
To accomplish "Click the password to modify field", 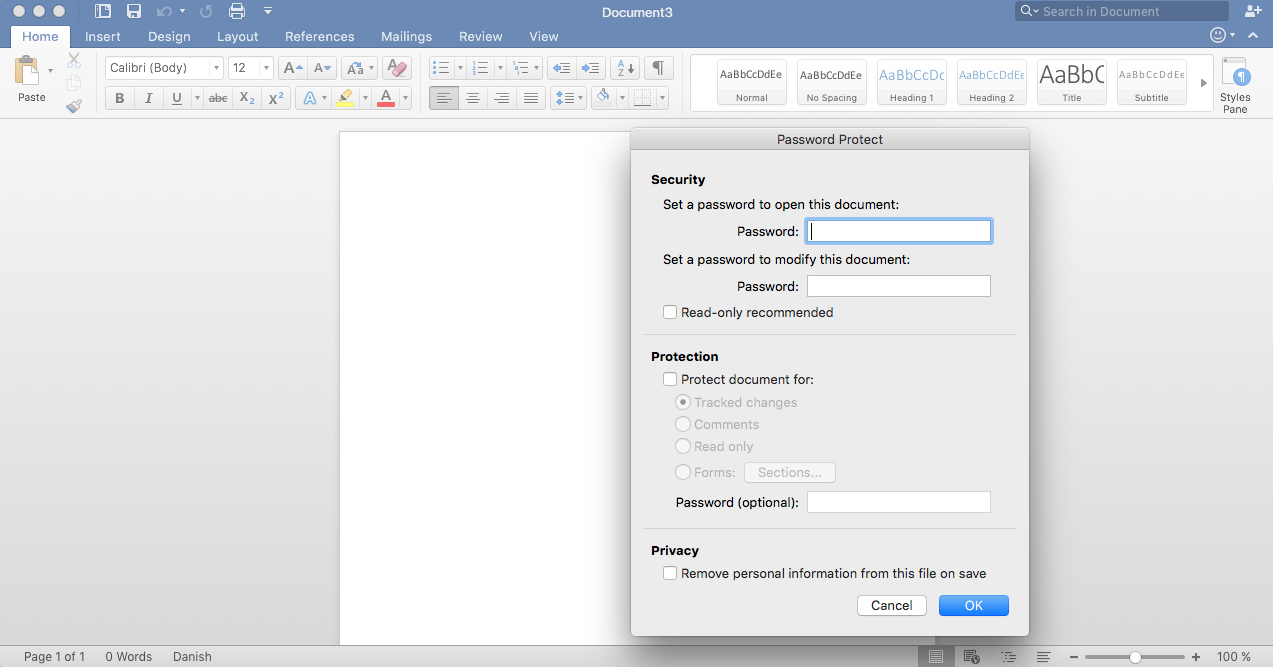I will [898, 287].
